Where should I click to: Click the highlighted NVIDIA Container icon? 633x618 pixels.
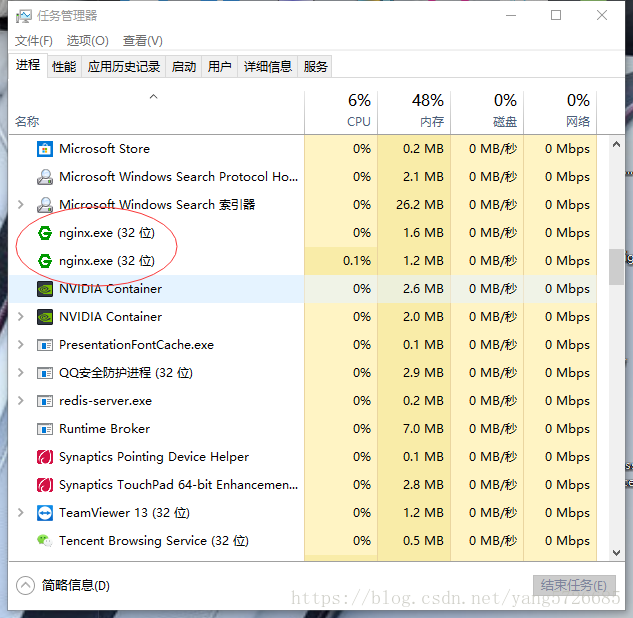click(x=45, y=289)
